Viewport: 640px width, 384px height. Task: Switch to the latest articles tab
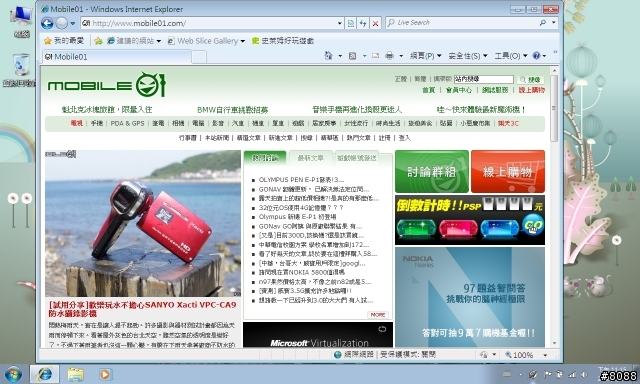[x=311, y=158]
